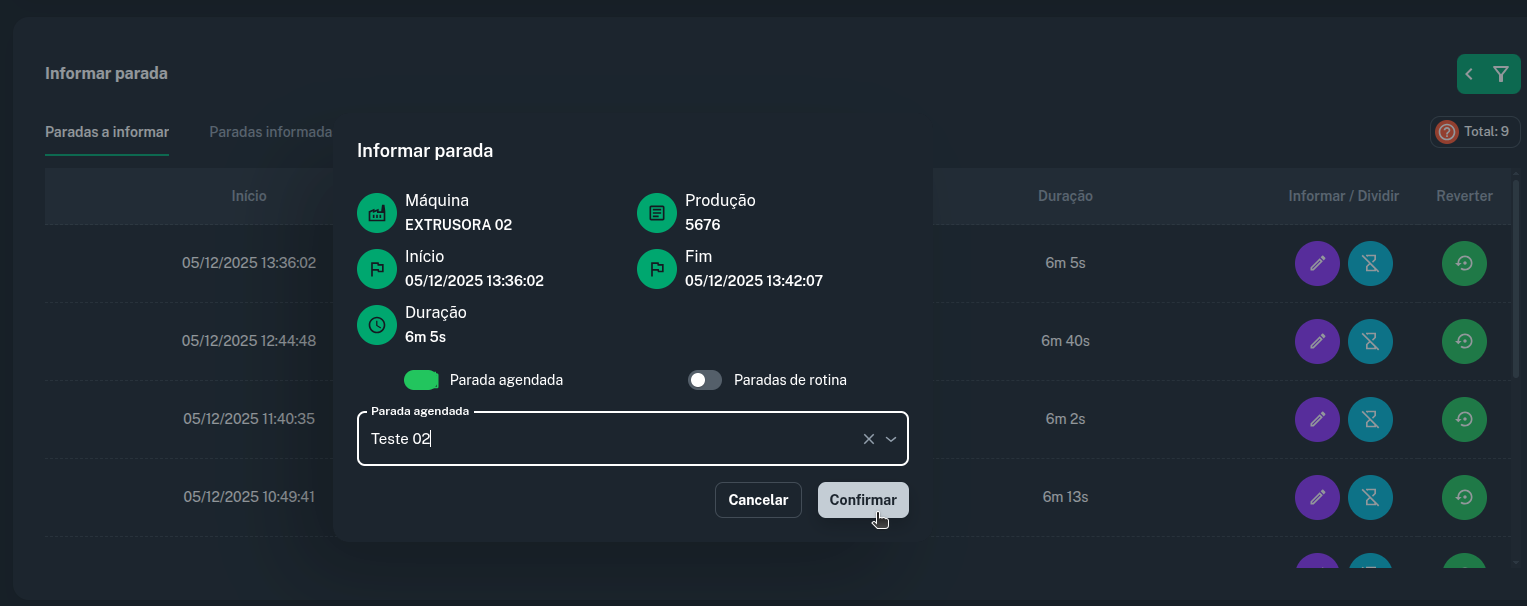Revert the 6m 2s stoppage with undo icon
The image size is (1527, 606).
(x=1464, y=419)
